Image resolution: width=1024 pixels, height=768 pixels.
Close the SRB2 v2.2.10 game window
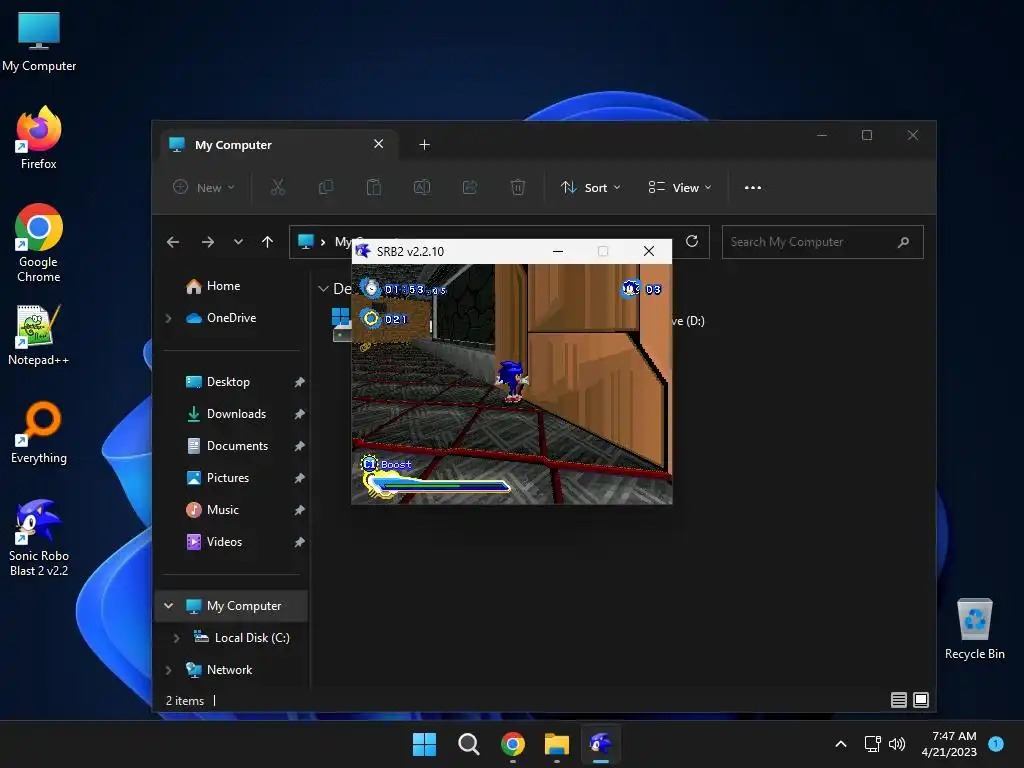648,251
